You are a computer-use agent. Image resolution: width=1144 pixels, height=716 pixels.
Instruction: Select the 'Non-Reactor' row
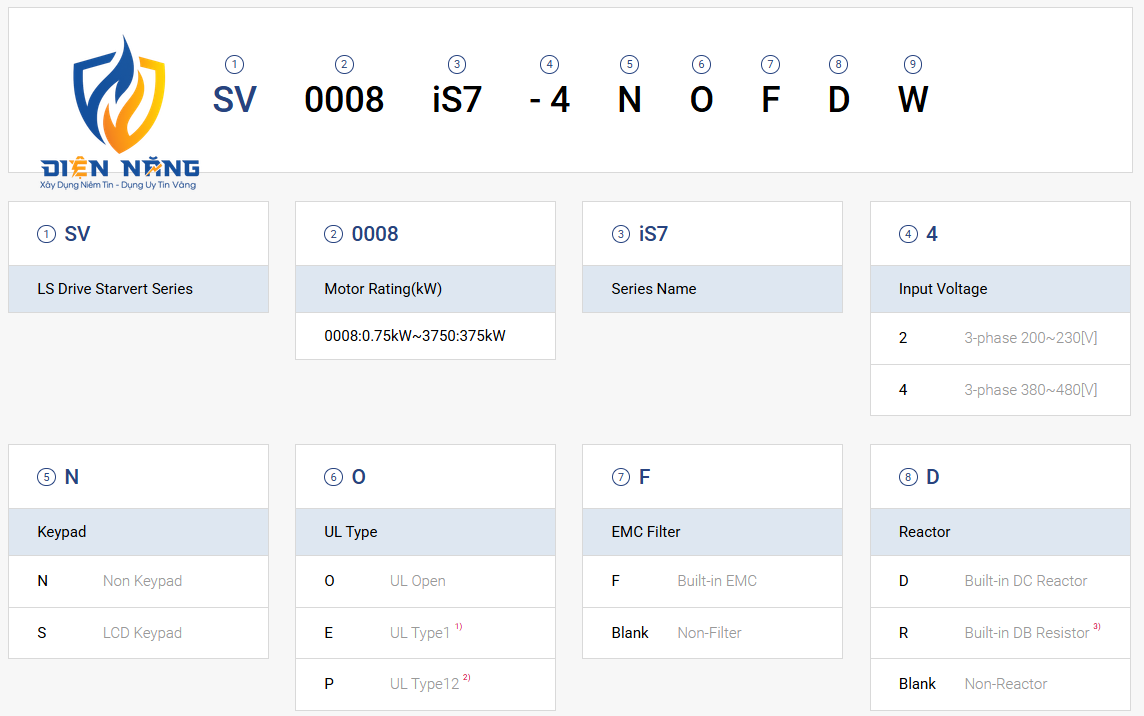(1000, 684)
